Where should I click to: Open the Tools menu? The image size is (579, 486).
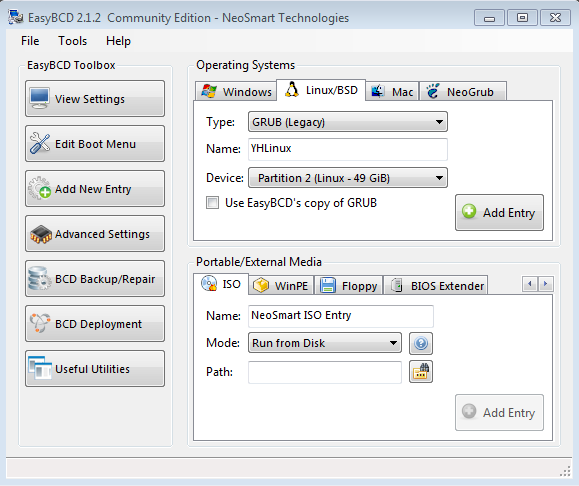tap(72, 41)
